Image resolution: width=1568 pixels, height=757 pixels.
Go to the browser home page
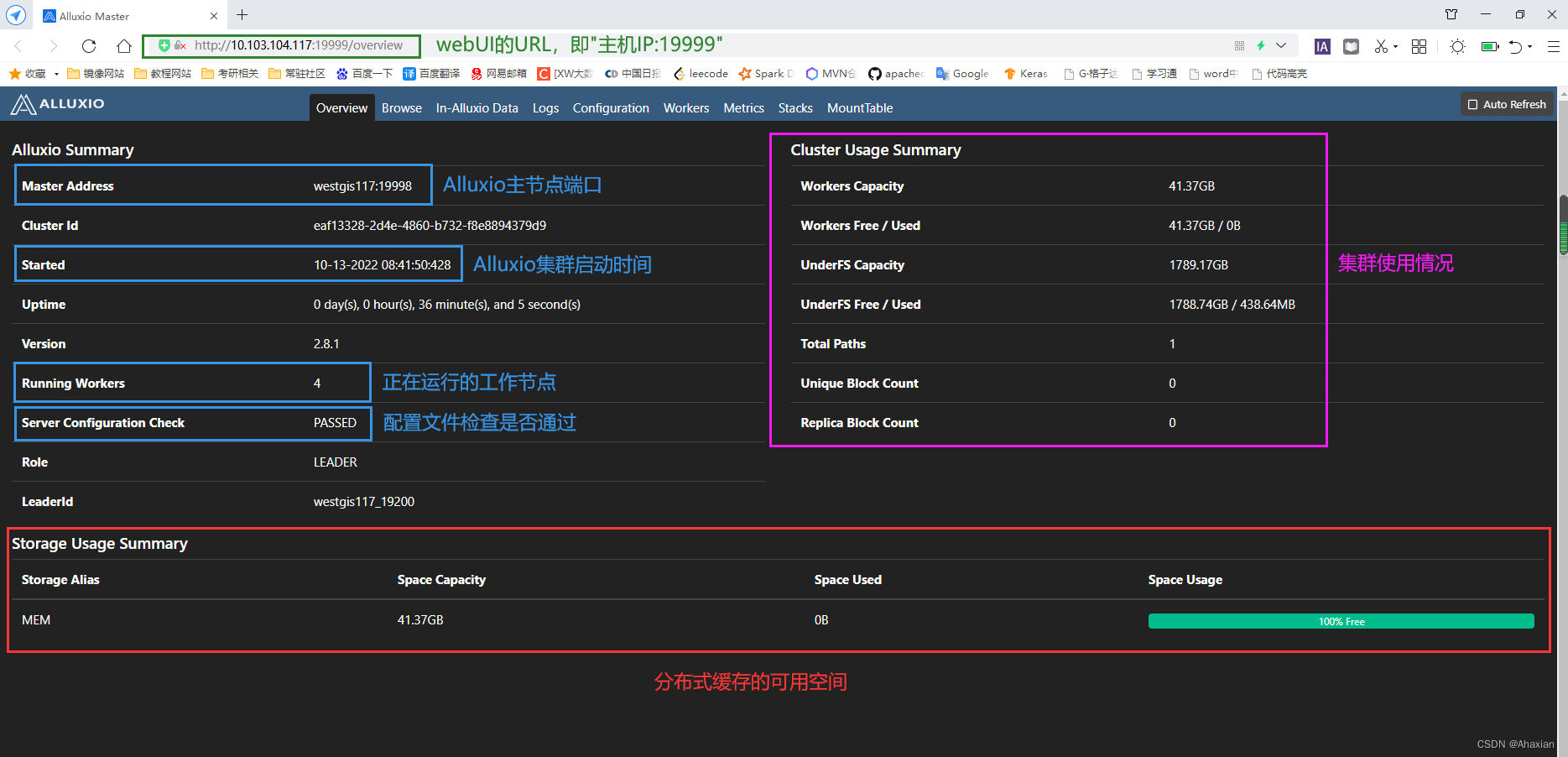(124, 46)
